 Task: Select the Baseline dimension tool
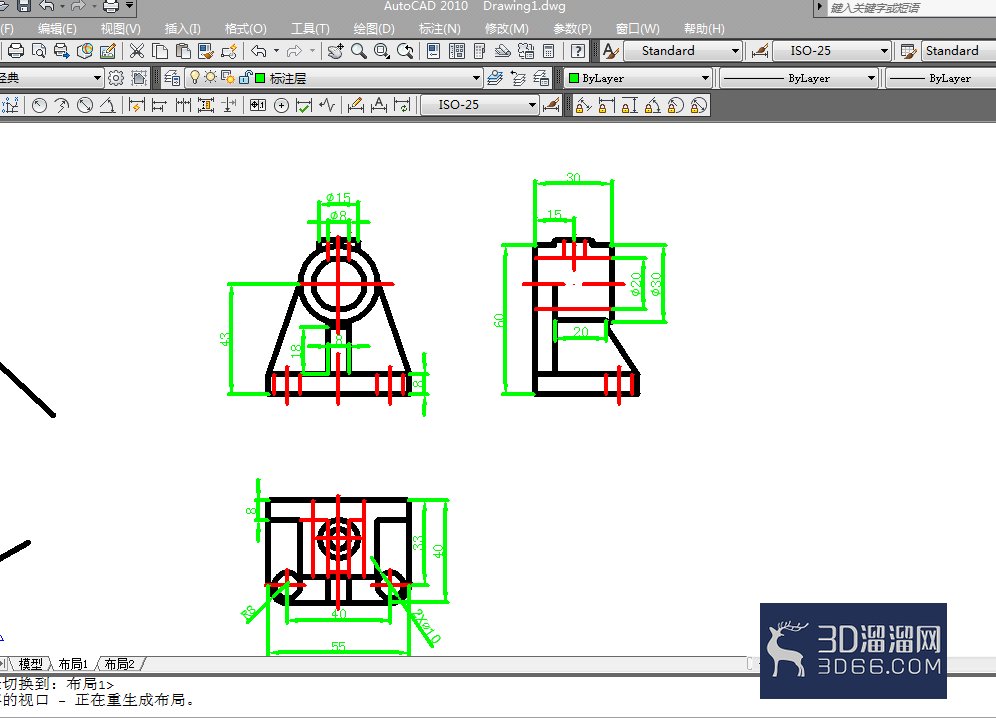[x=159, y=105]
